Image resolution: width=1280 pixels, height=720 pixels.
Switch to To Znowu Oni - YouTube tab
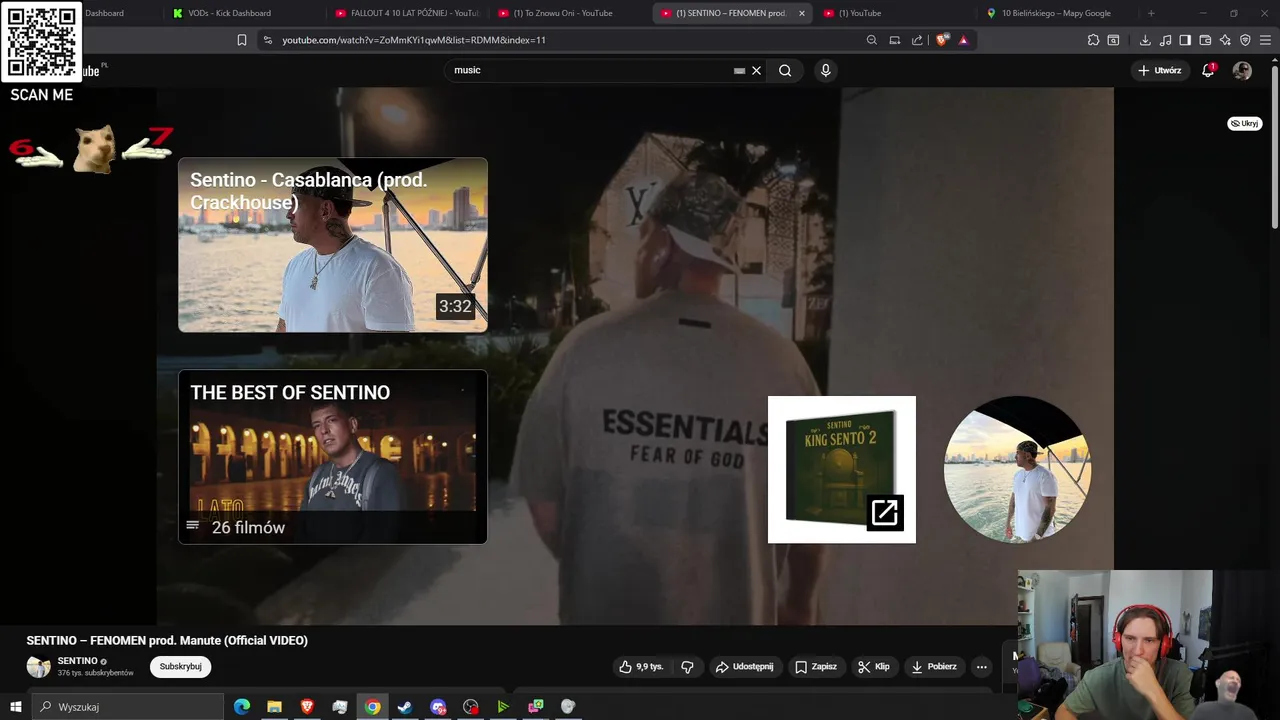(x=569, y=13)
